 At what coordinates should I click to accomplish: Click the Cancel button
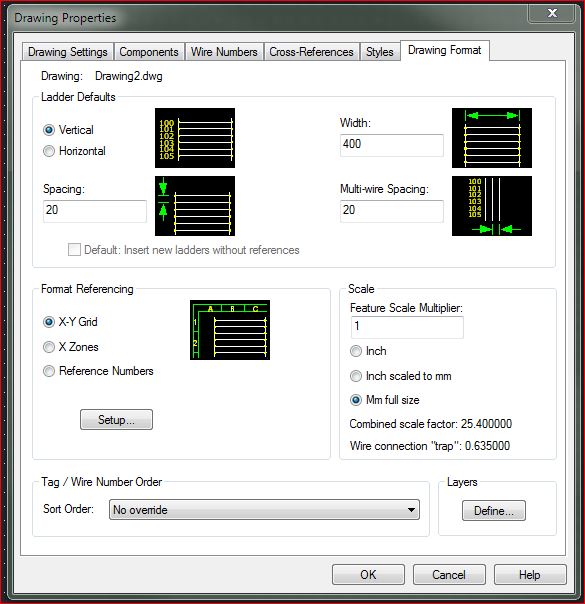[x=449, y=575]
